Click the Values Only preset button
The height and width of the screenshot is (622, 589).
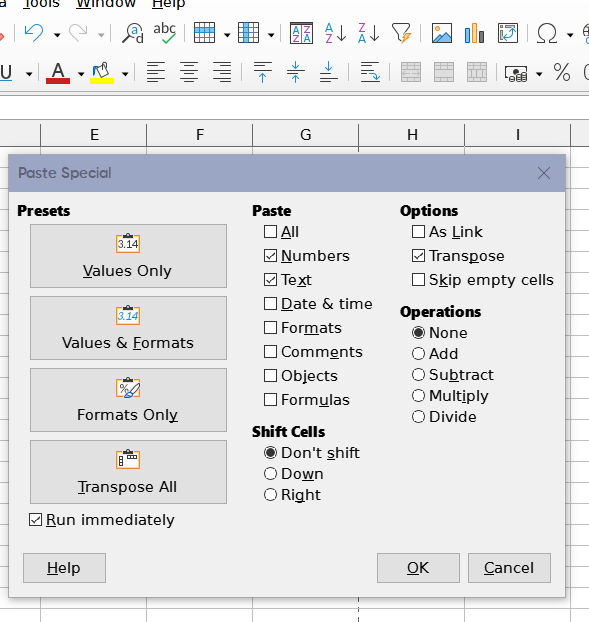(x=129, y=256)
